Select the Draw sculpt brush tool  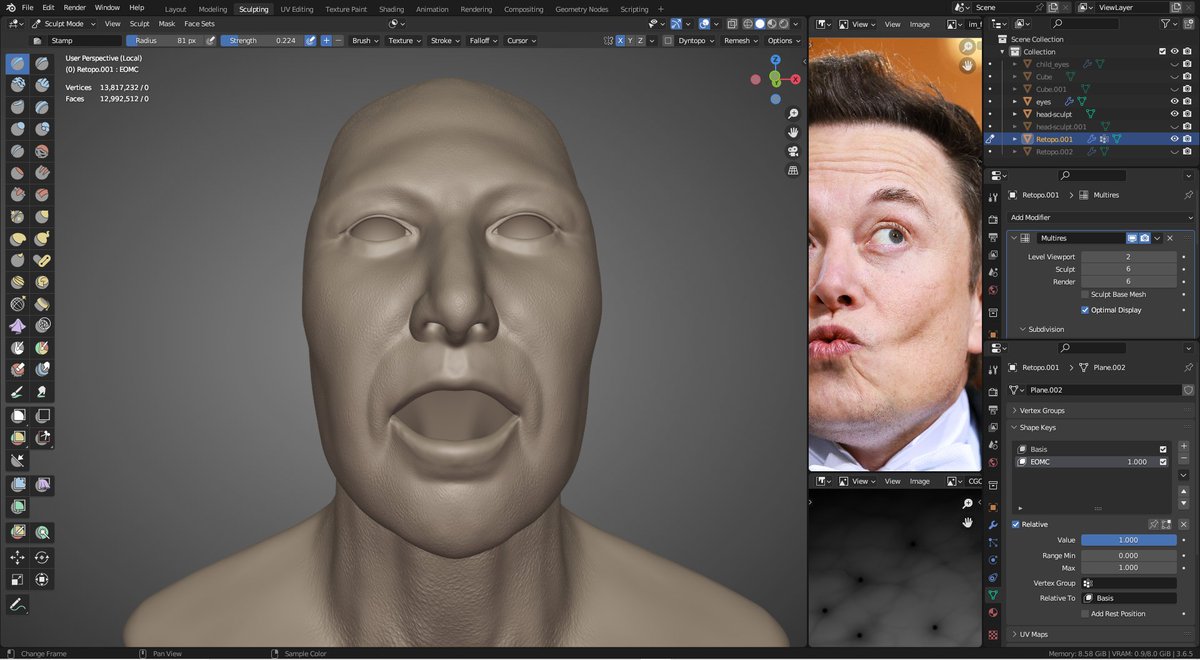click(18, 63)
